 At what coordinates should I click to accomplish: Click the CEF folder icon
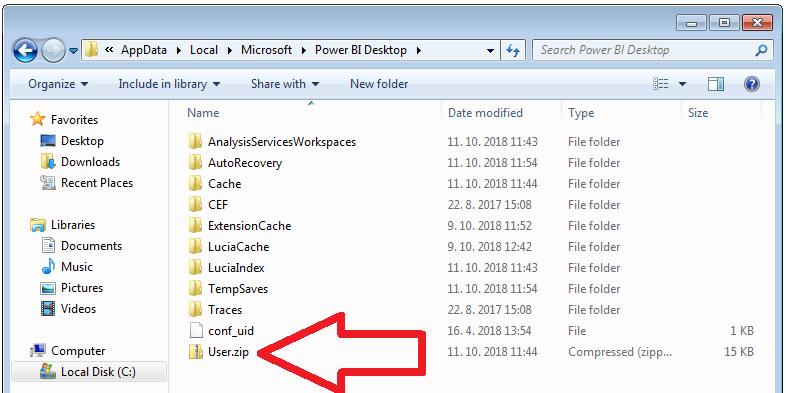click(x=195, y=205)
